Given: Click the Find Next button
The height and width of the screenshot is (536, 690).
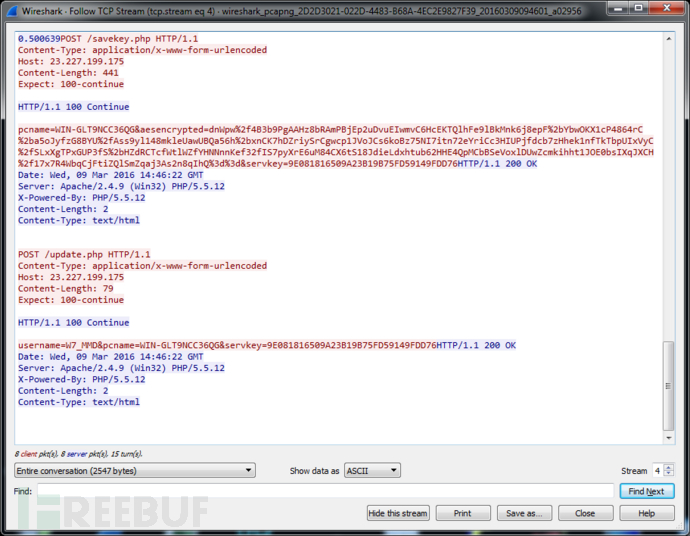Looking at the screenshot, I should tap(646, 491).
